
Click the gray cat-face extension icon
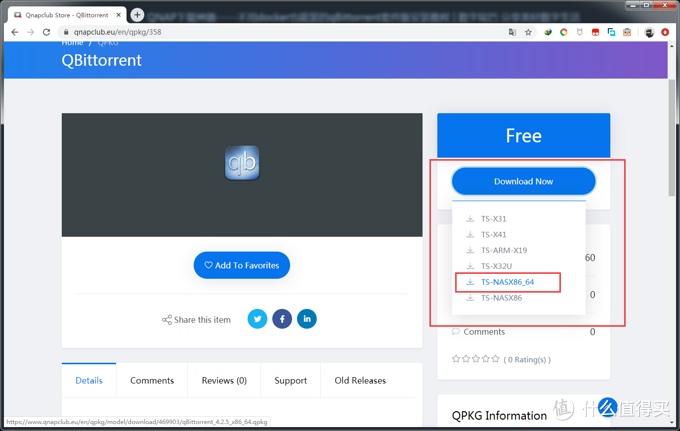[x=579, y=32]
